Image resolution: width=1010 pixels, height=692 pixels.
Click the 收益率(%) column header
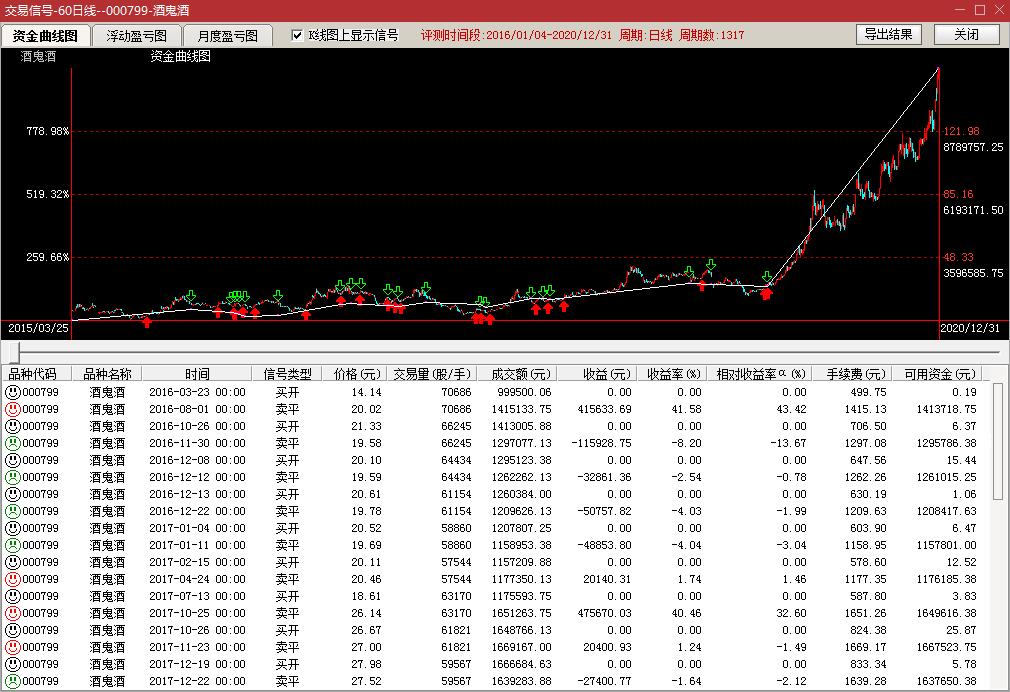tap(673, 372)
